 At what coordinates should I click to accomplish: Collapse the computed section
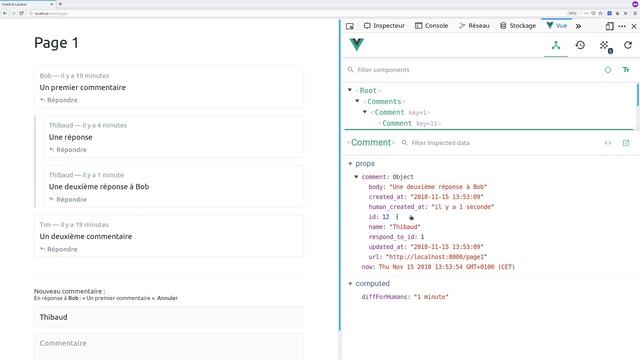350,283
